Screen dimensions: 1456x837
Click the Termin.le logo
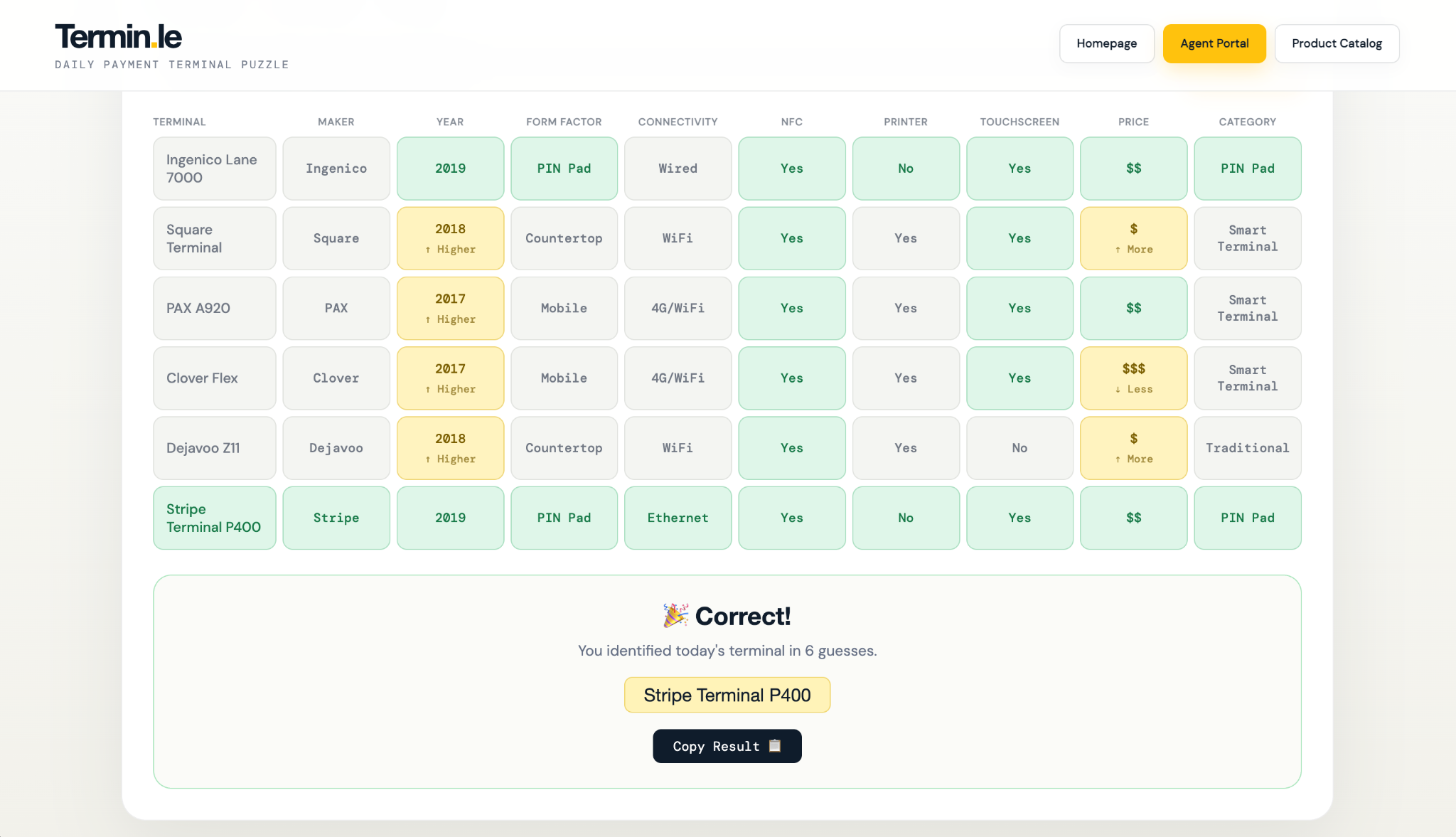[x=119, y=37]
